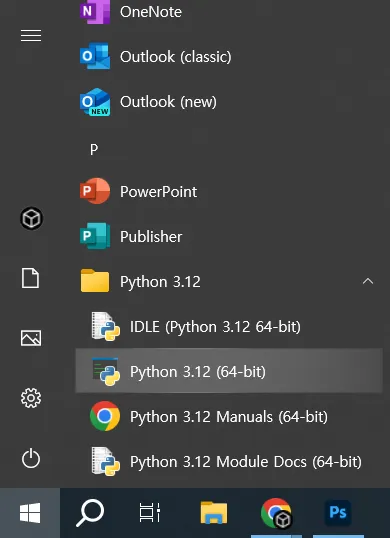Click "Python 3.12 (64-bit)" text
This screenshot has height=538, width=390.
tap(198, 372)
